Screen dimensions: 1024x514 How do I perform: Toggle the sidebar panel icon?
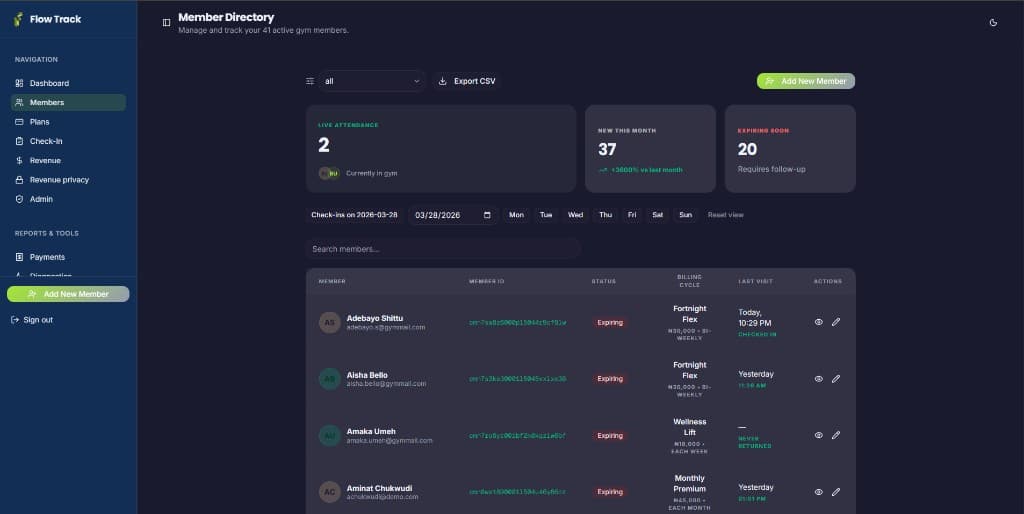click(x=167, y=22)
